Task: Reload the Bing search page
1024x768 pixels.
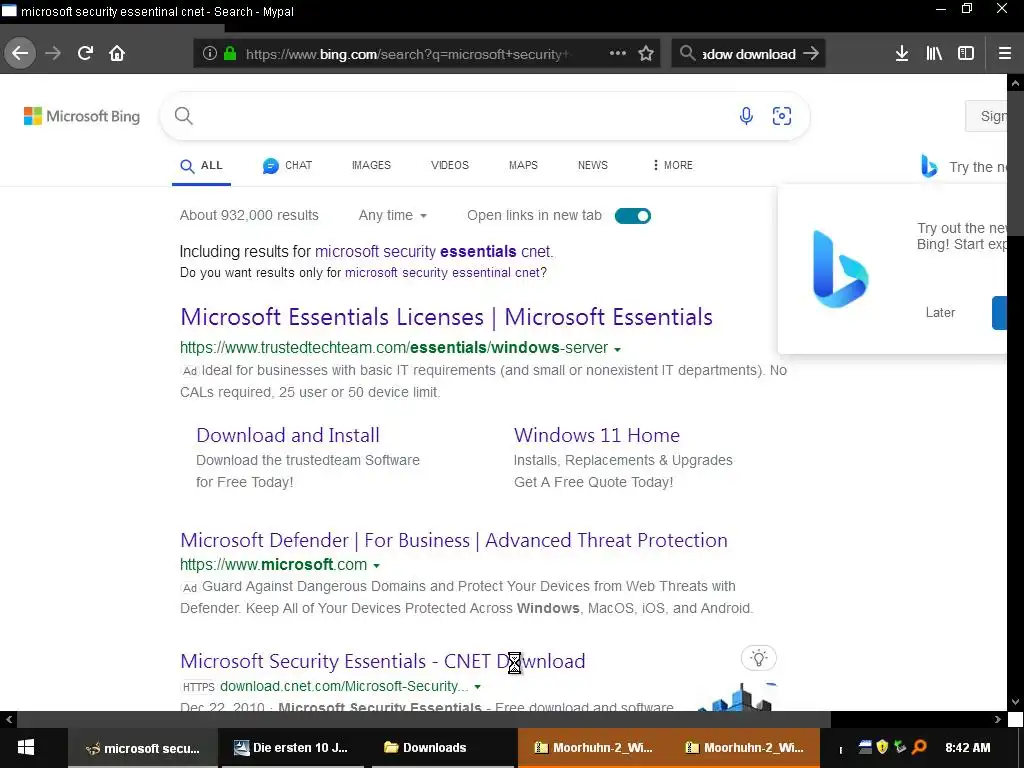Action: click(x=85, y=53)
